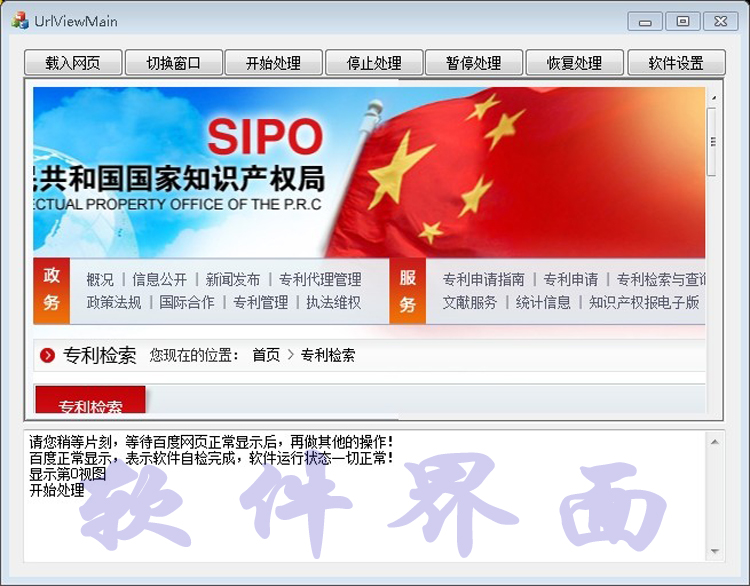The image size is (750, 586).
Task: Open the 信息公开 link
Action: (160, 279)
